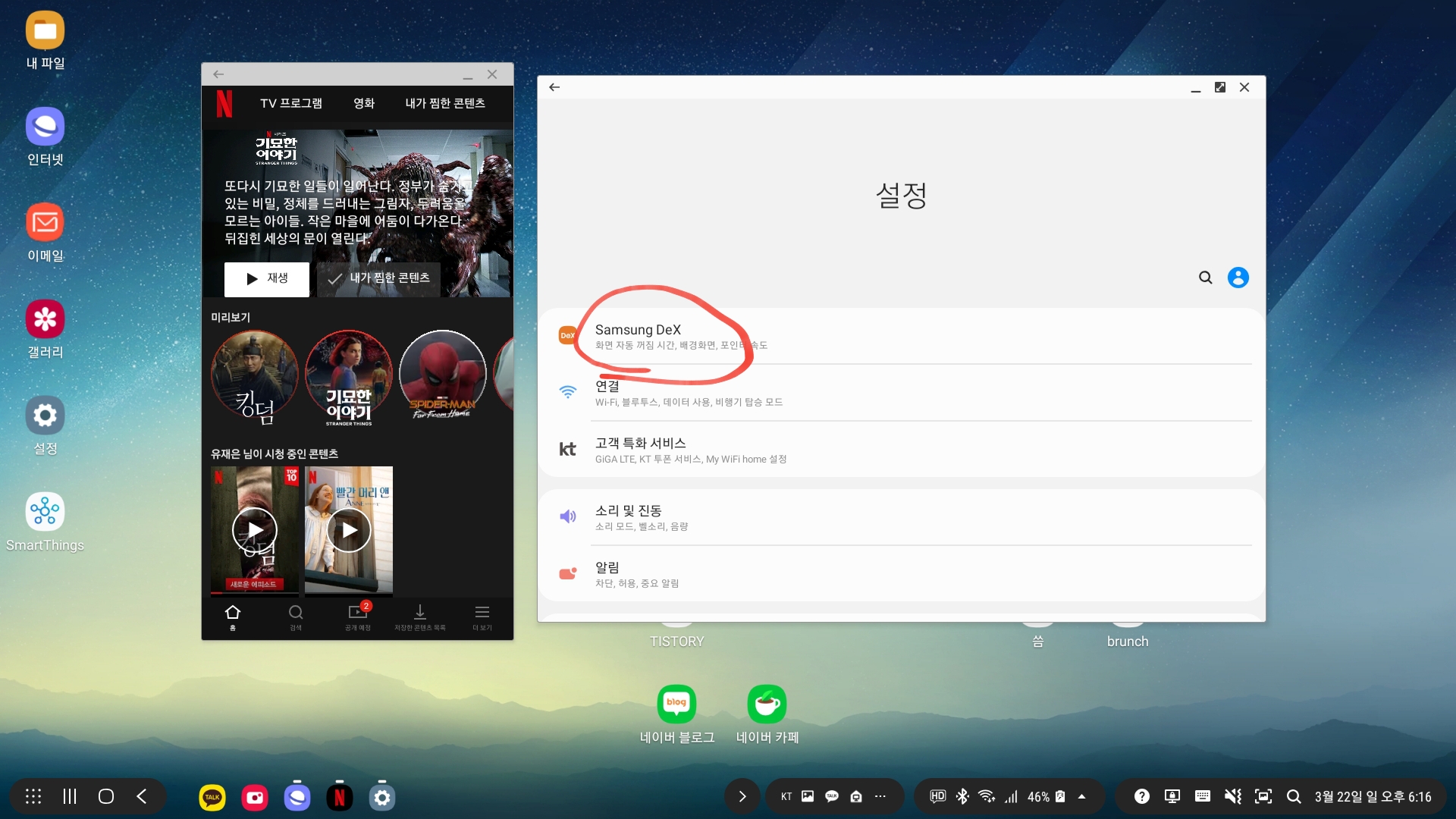Screen dimensions: 1456x819
Task: Open Netflix More menu icon
Action: pyautogui.click(x=482, y=612)
